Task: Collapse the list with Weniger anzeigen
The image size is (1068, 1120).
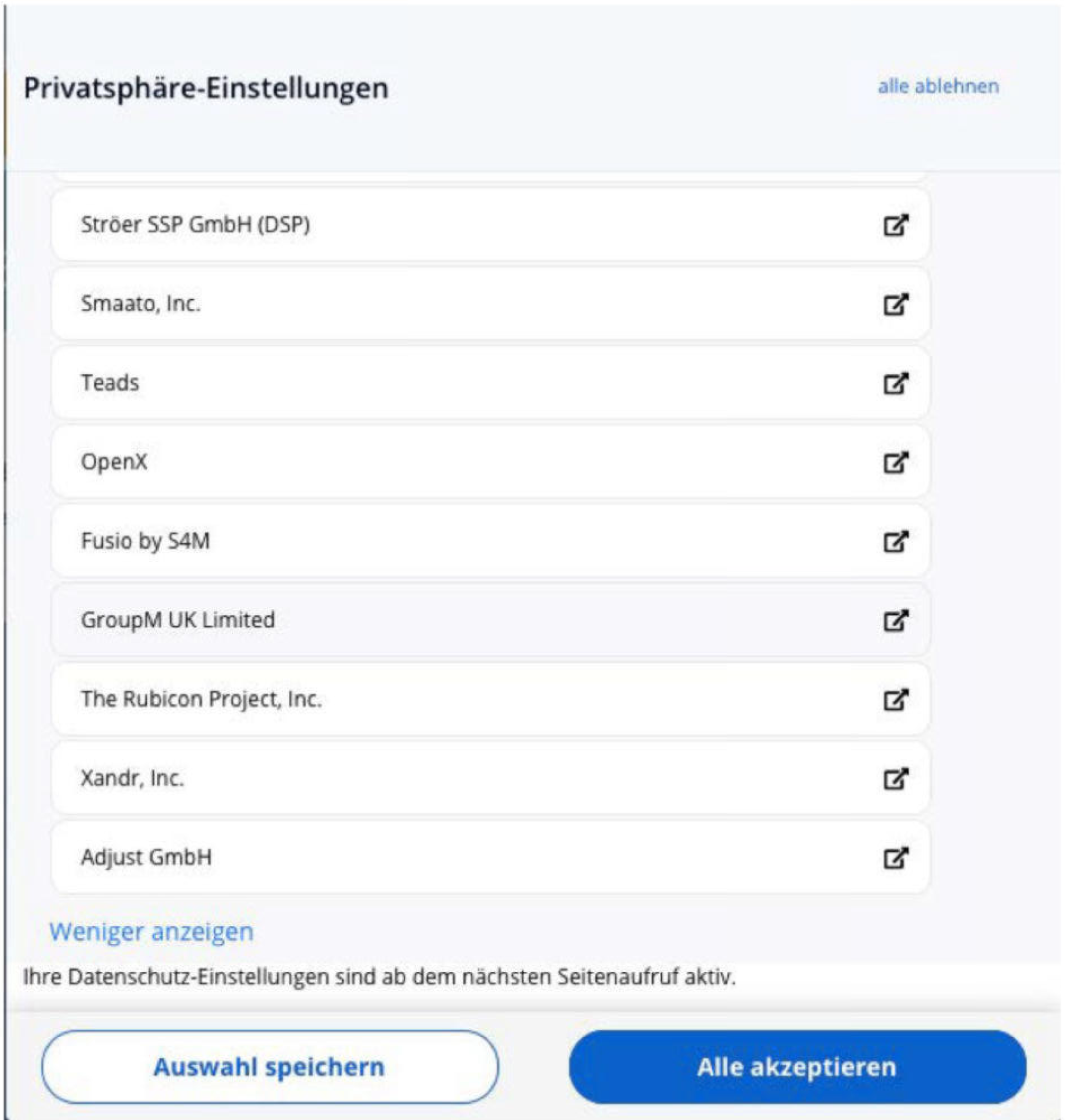Action: [151, 932]
